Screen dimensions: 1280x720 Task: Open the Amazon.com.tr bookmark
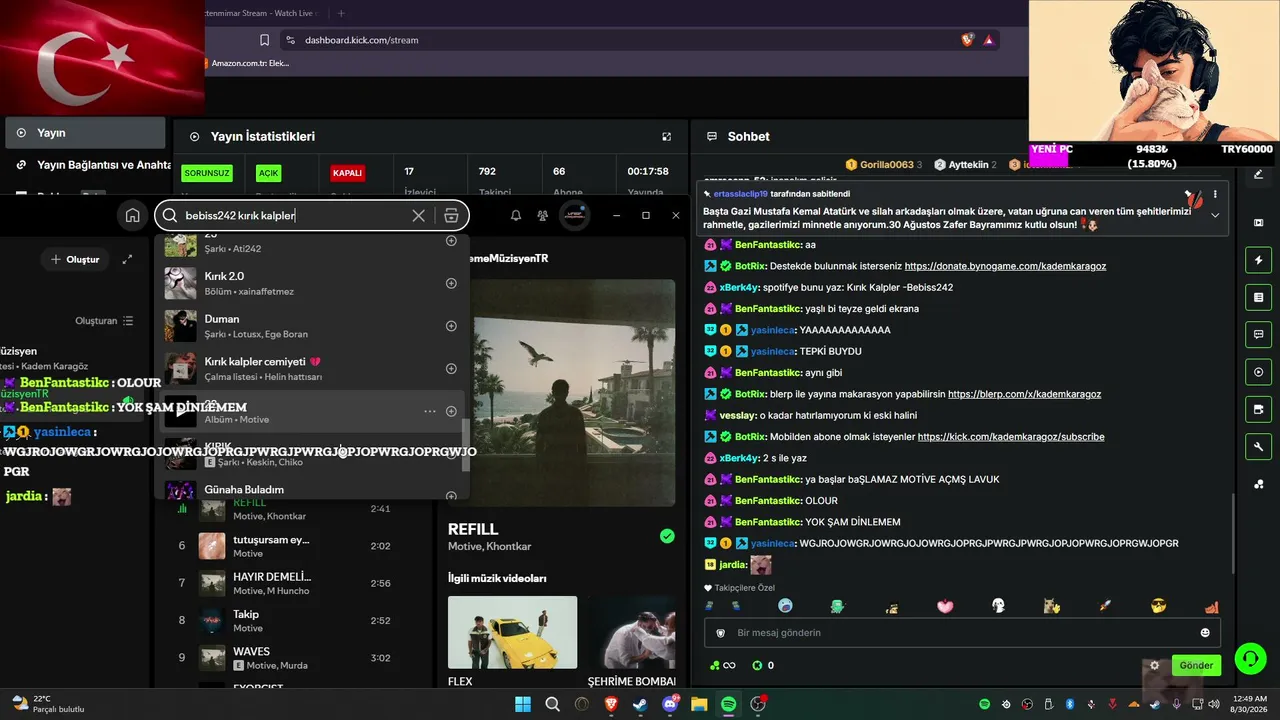(x=250, y=63)
